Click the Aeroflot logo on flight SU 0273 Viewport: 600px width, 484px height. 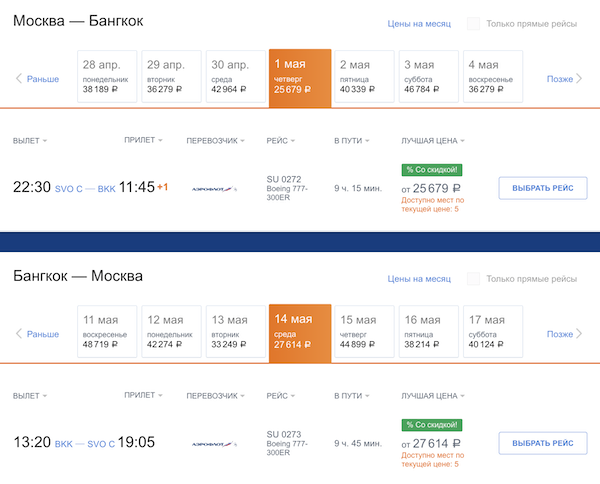point(214,442)
